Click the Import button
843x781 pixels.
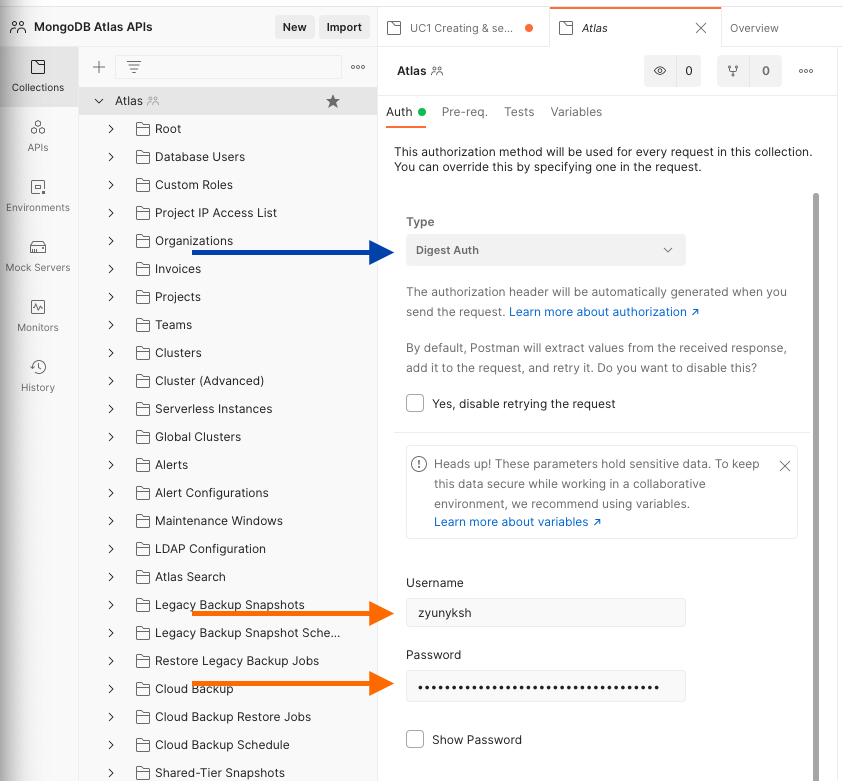(344, 27)
